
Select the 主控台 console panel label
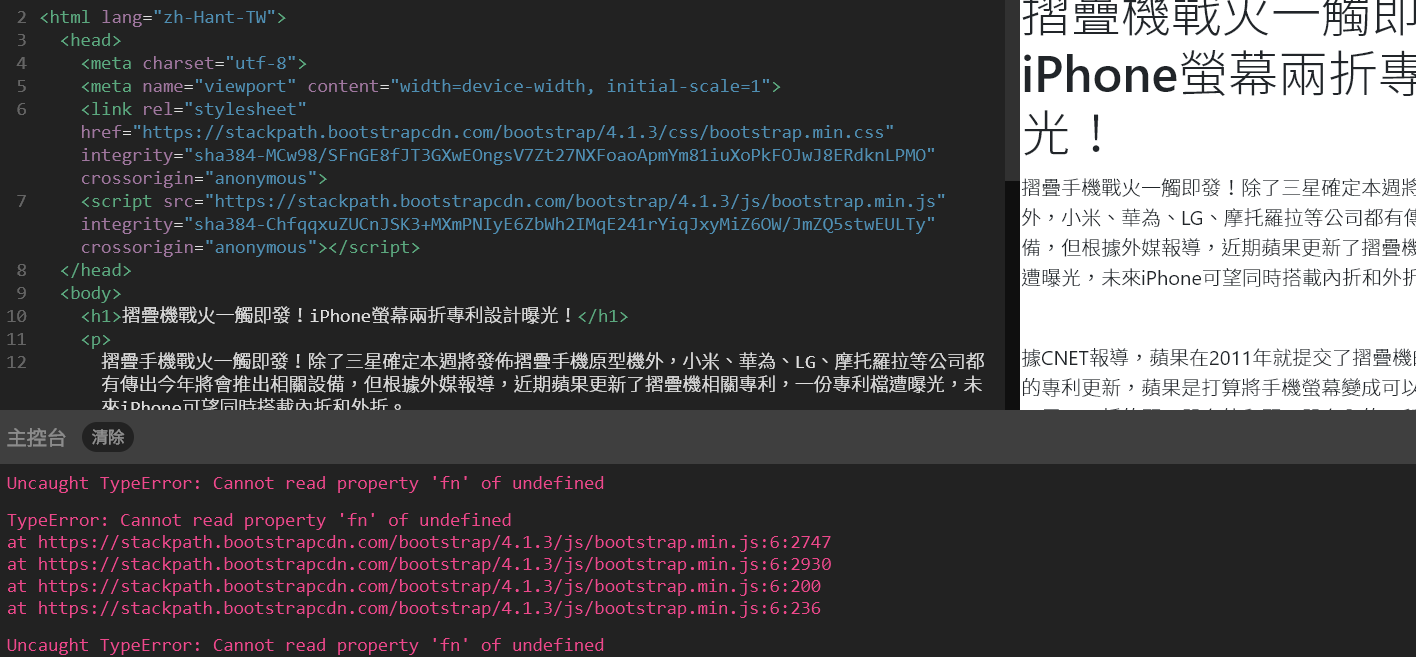pyautogui.click(x=36, y=437)
